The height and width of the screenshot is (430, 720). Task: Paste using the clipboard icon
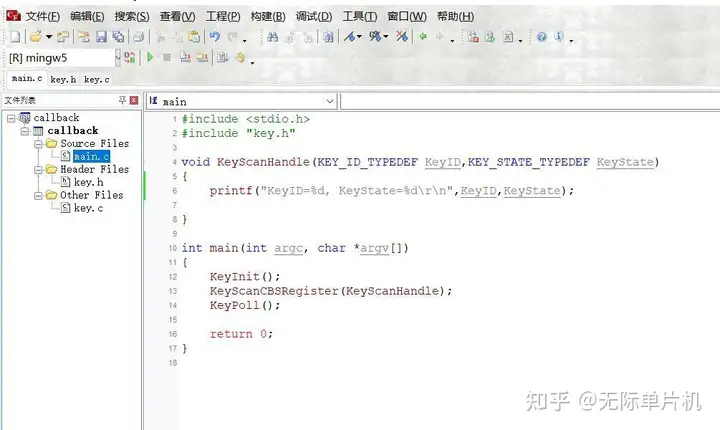coord(194,36)
